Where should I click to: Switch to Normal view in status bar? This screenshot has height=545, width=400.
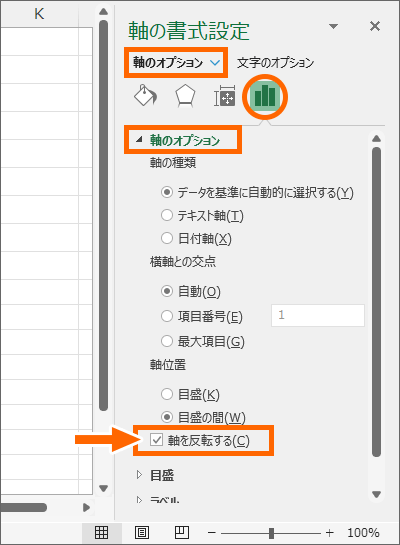(x=101, y=532)
